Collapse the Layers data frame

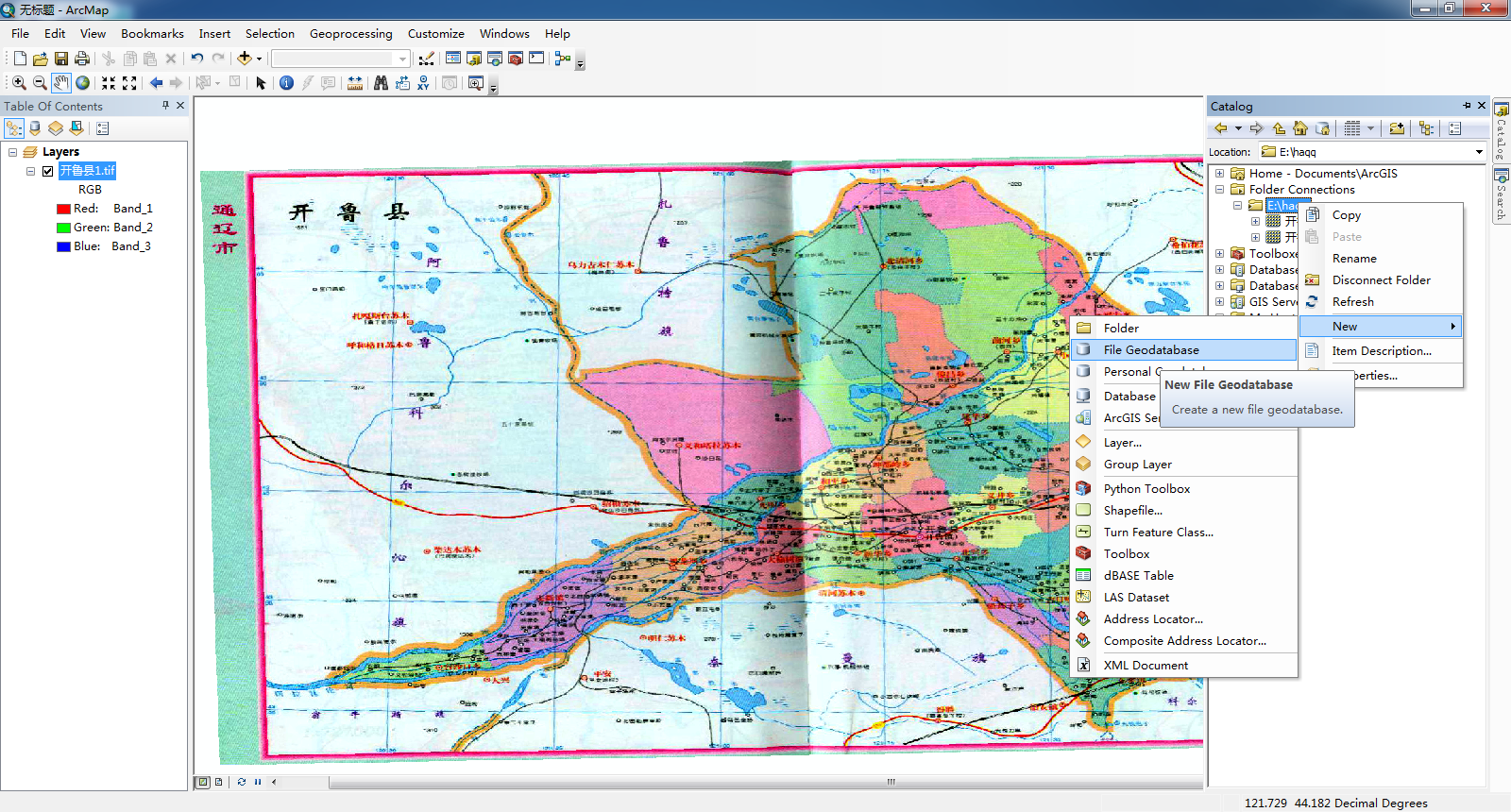point(12,152)
